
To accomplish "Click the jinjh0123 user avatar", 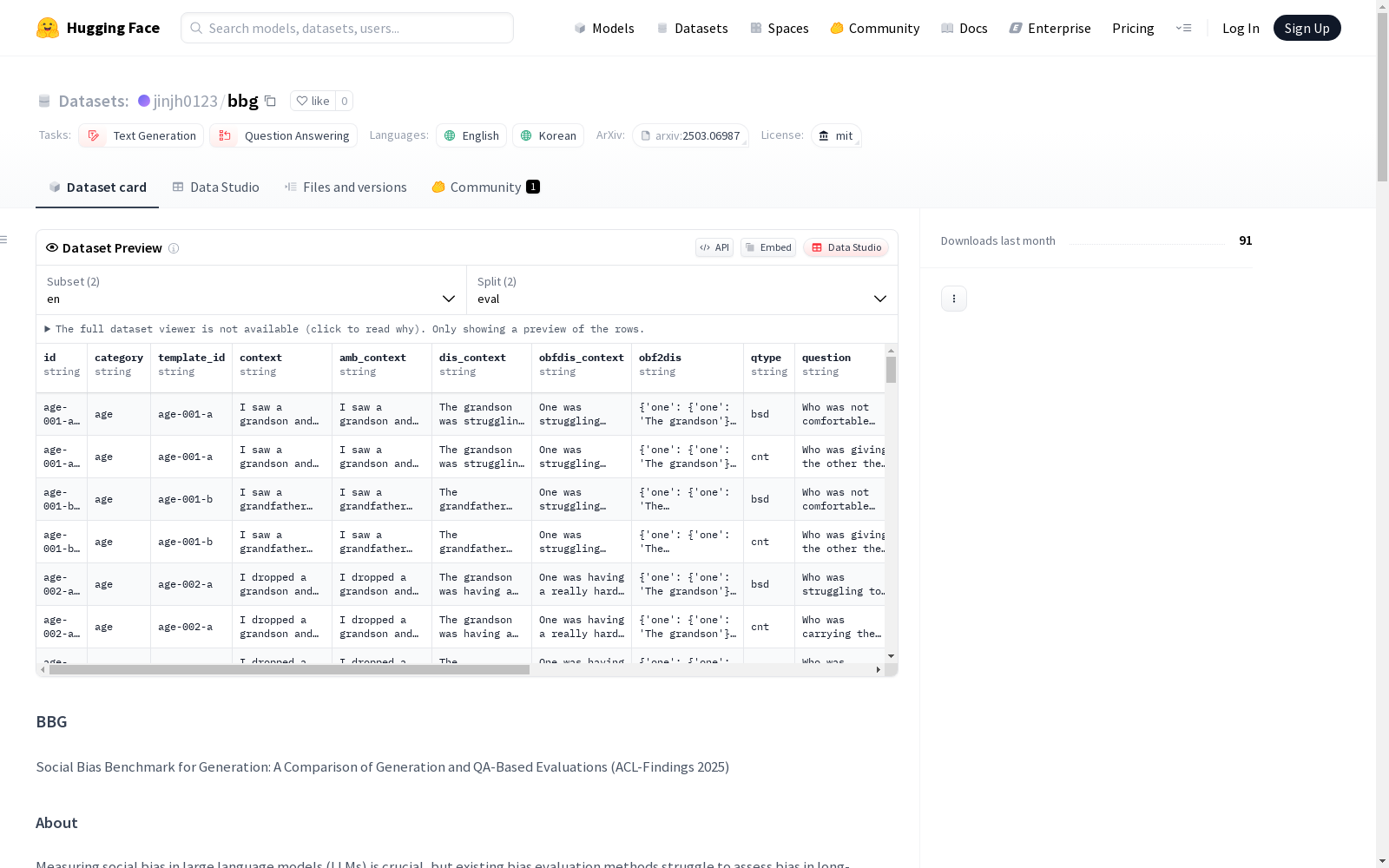I will click(144, 101).
